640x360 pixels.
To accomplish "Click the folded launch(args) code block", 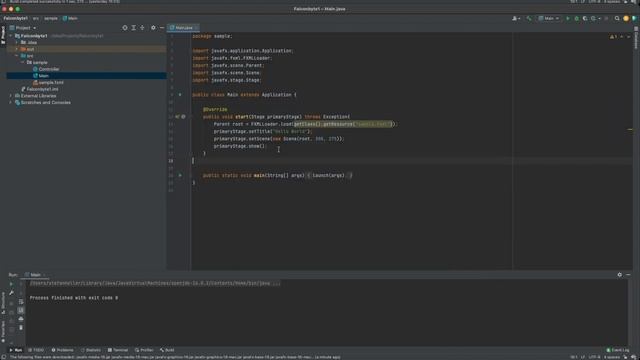I will 329,176.
